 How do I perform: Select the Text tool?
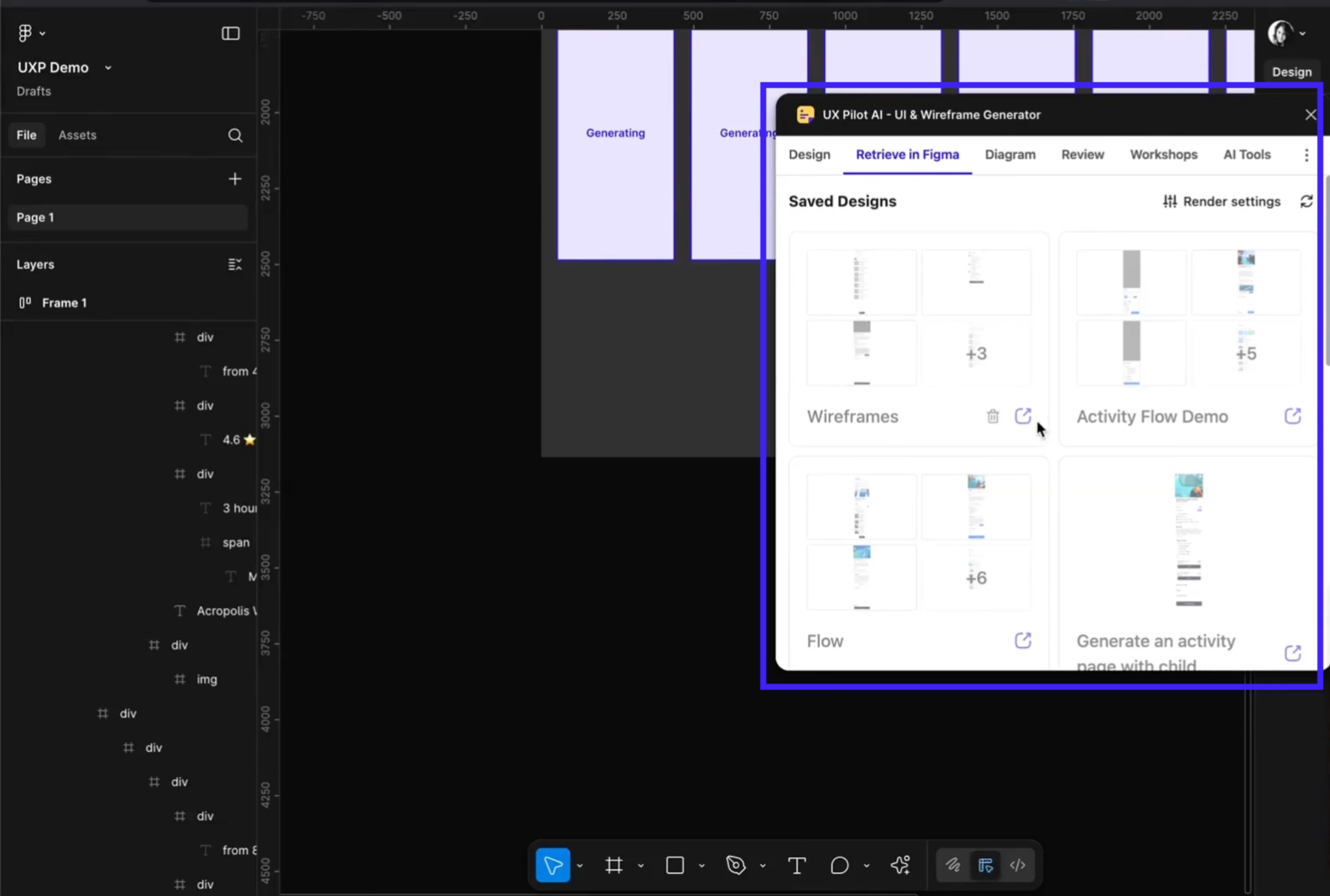pos(796,865)
